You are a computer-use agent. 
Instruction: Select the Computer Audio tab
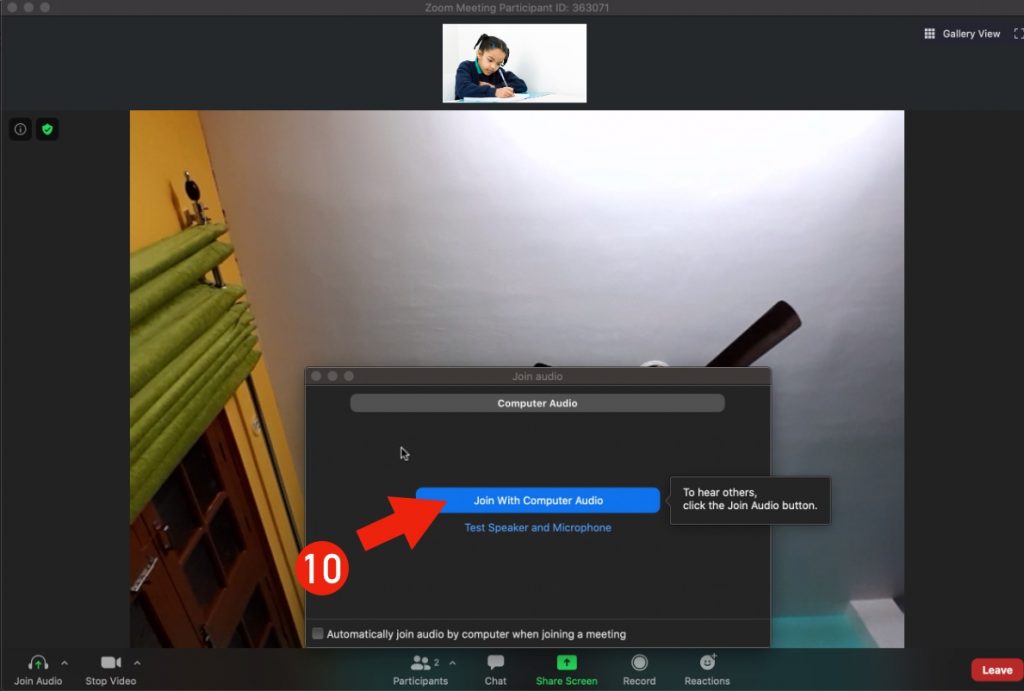(x=537, y=403)
